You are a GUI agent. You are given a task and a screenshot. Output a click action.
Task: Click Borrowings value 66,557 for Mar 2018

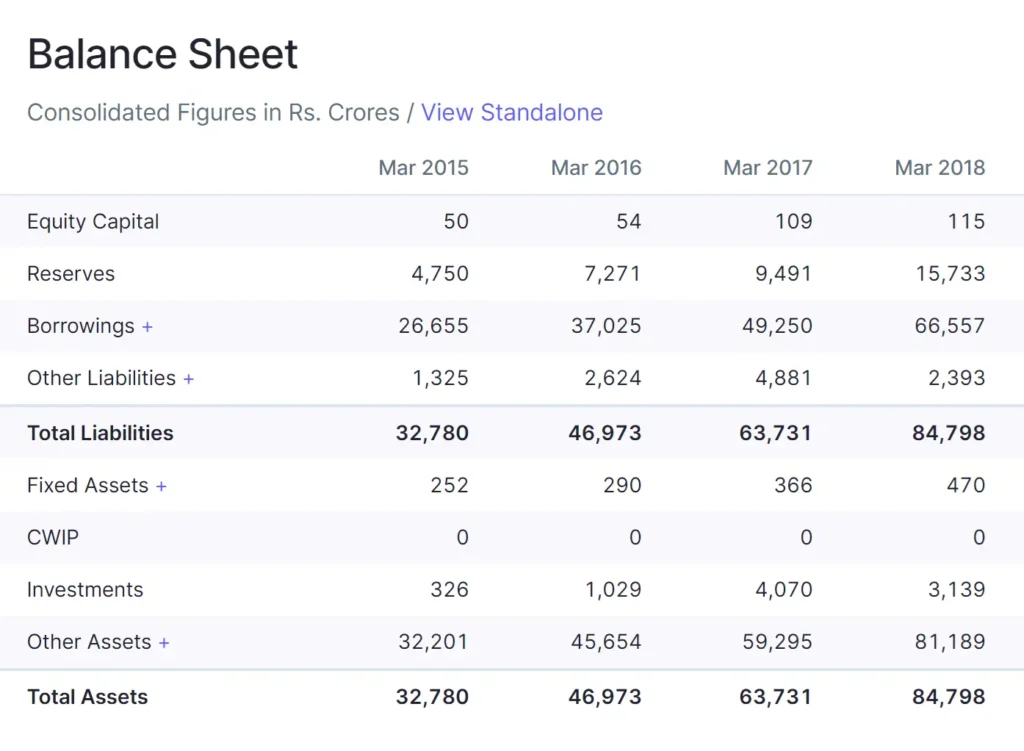click(949, 326)
